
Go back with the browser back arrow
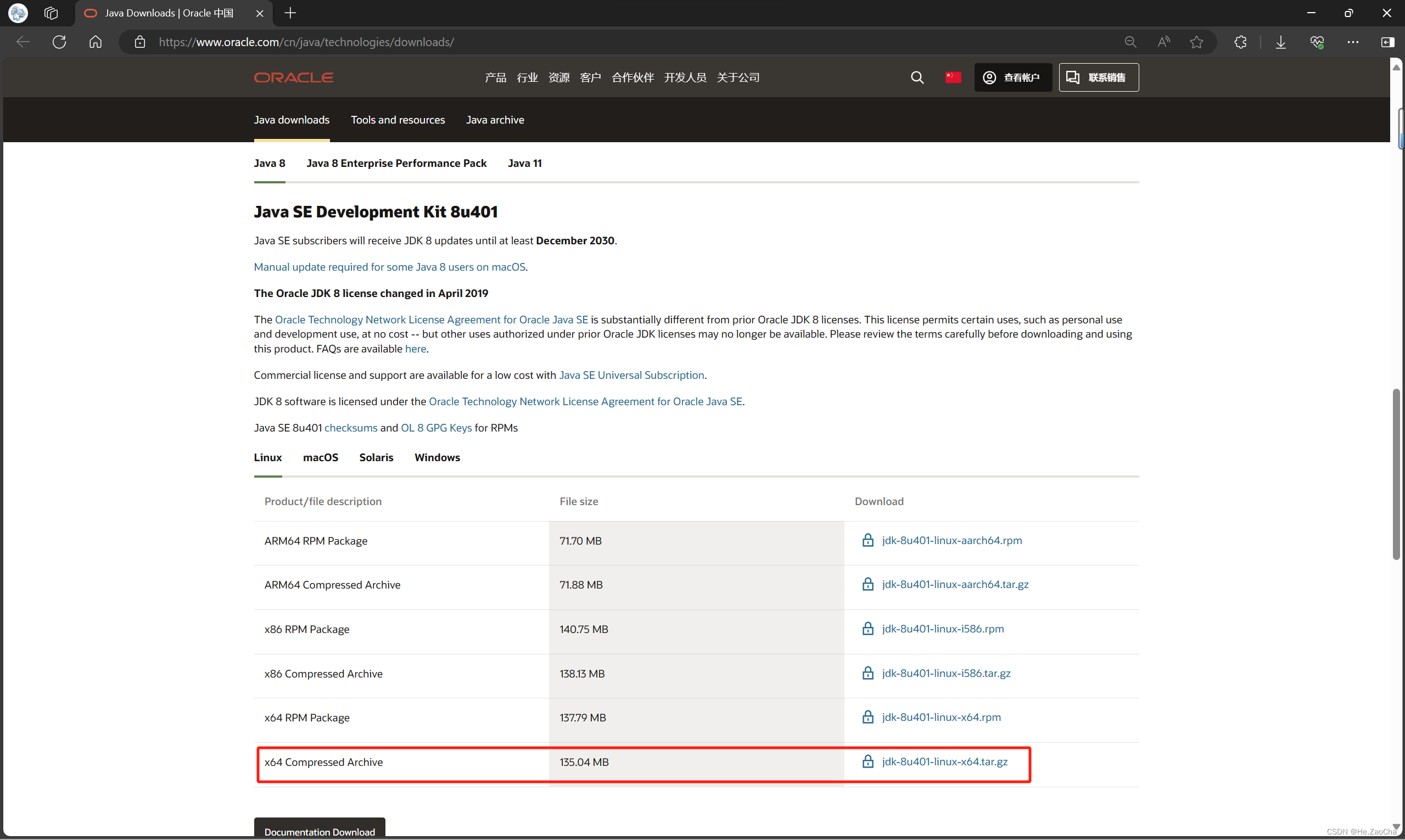pyautogui.click(x=23, y=42)
